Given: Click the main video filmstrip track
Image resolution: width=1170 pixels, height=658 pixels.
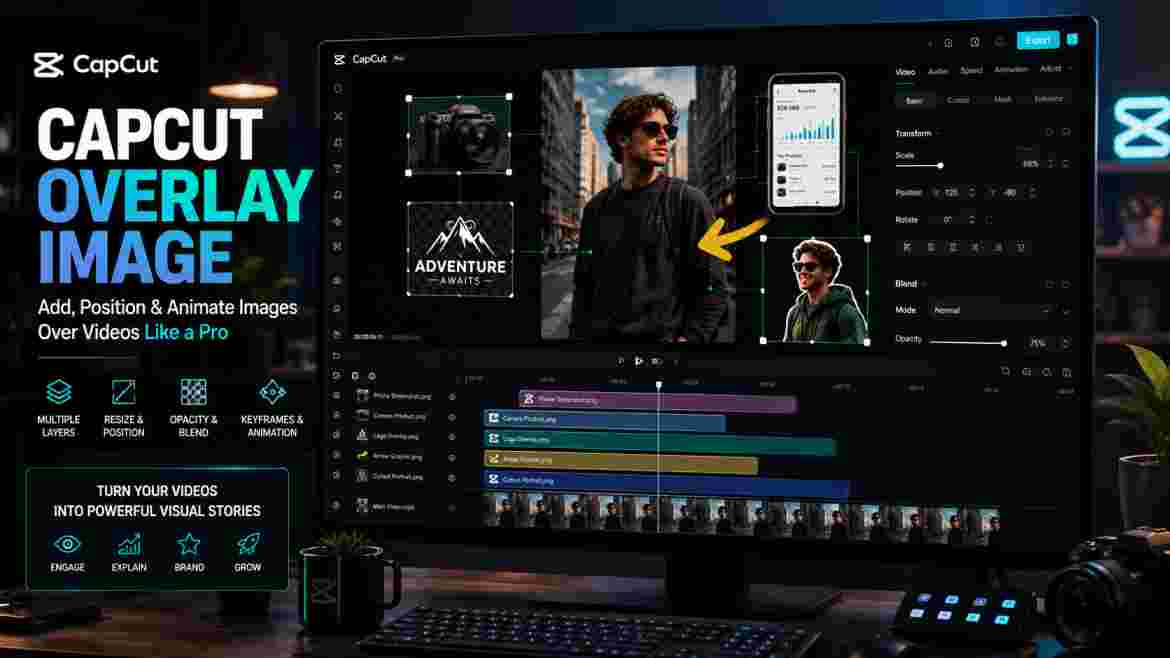Looking at the screenshot, I should pyautogui.click(x=741, y=513).
